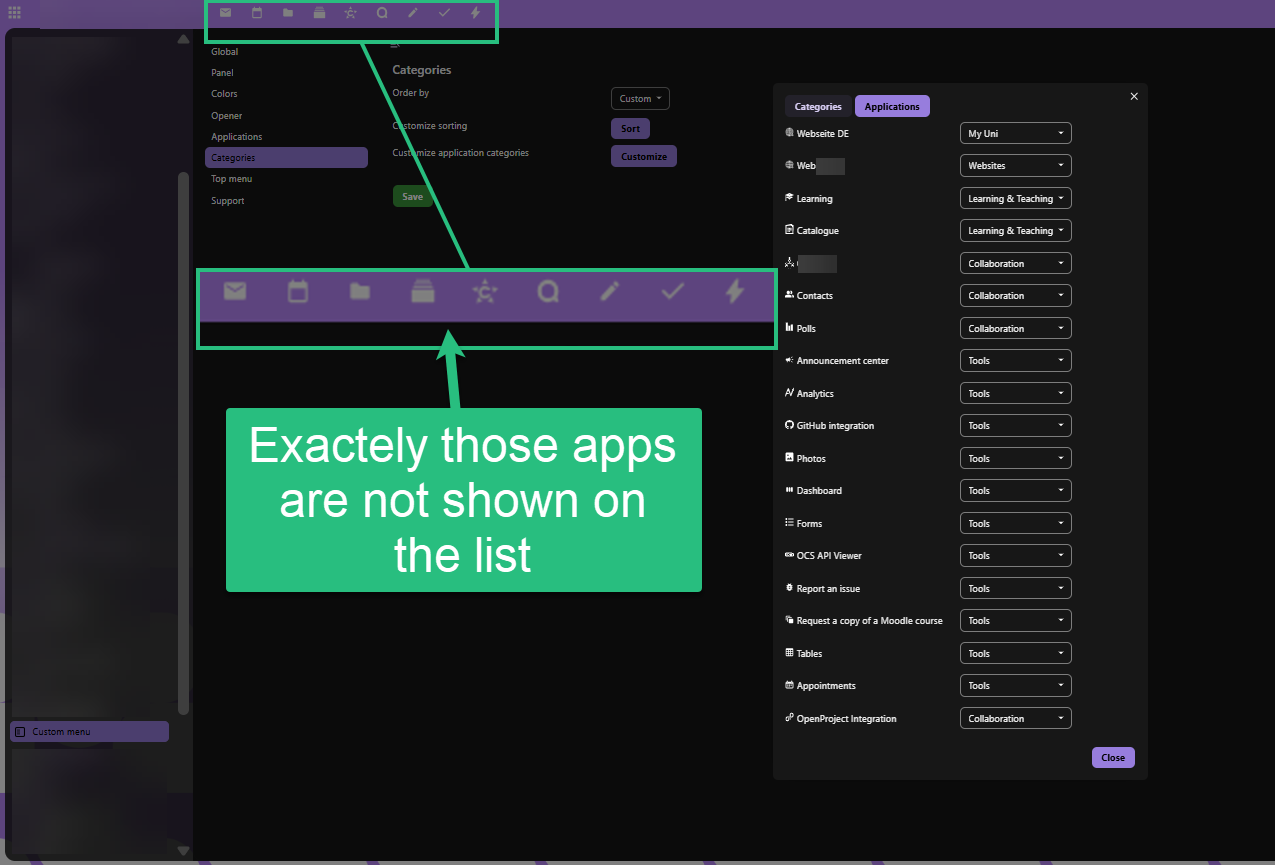Switch to the Categories tab in the dialog

point(817,107)
